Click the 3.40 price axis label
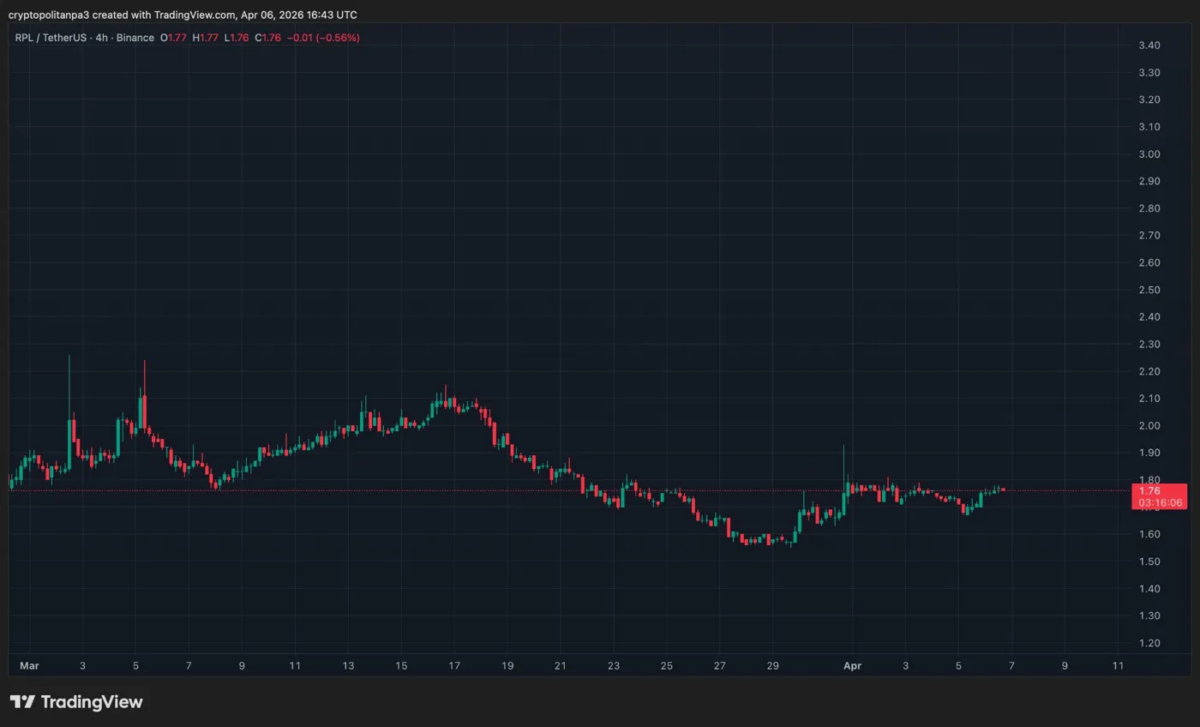The width and height of the screenshot is (1200, 727). tap(1149, 46)
